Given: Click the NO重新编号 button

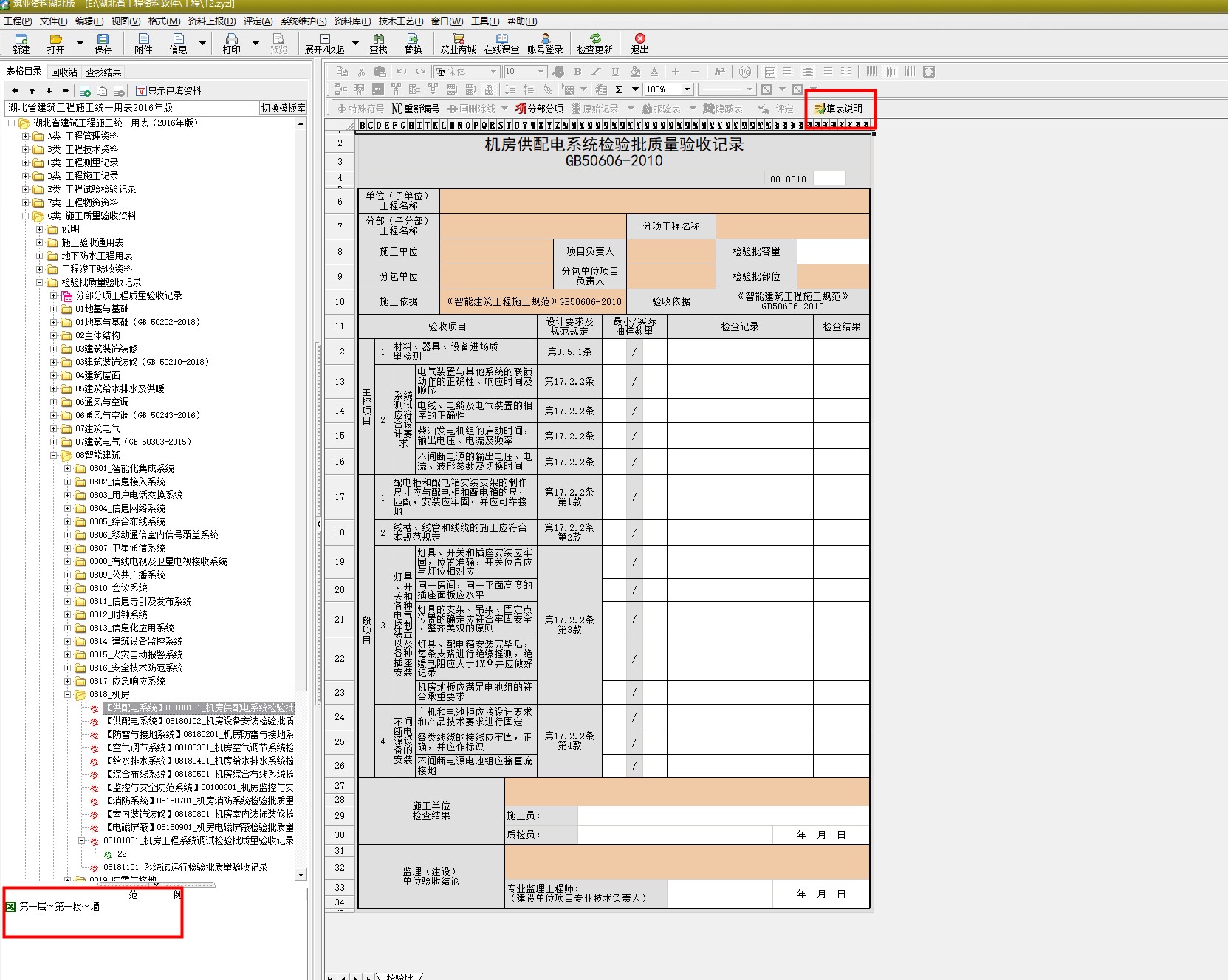Looking at the screenshot, I should tap(415, 109).
